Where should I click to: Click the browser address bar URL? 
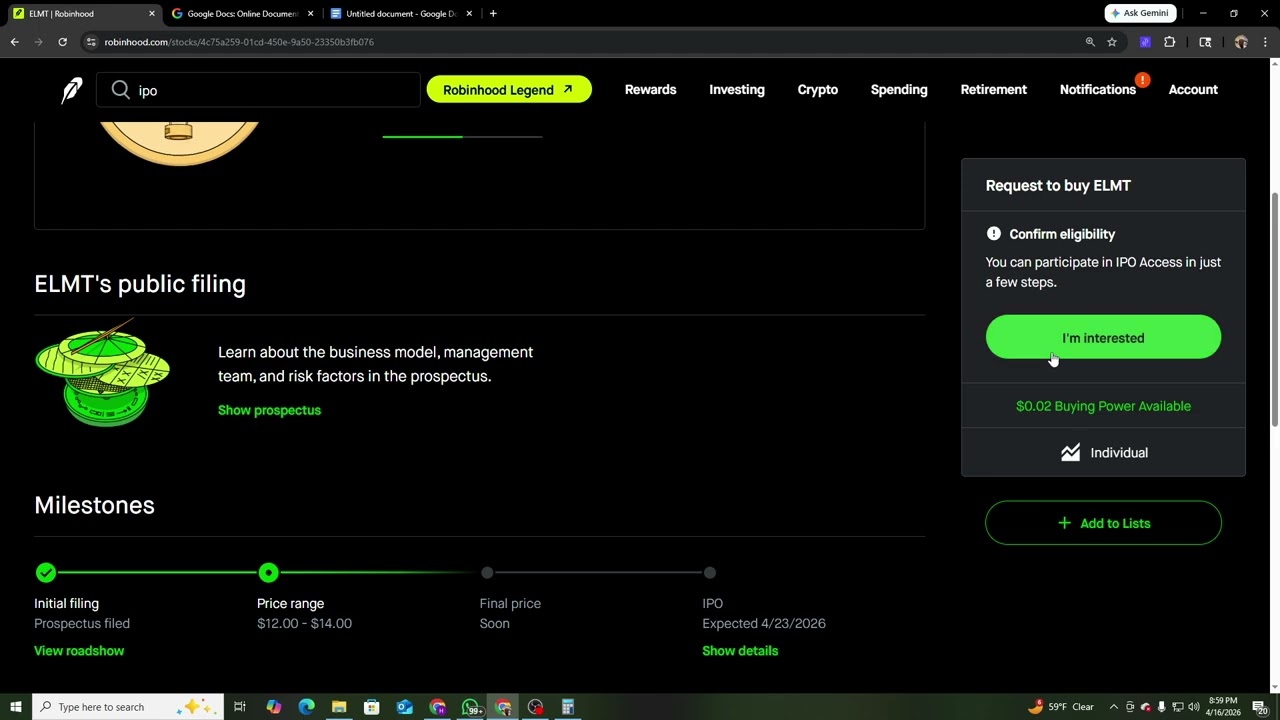(238, 42)
